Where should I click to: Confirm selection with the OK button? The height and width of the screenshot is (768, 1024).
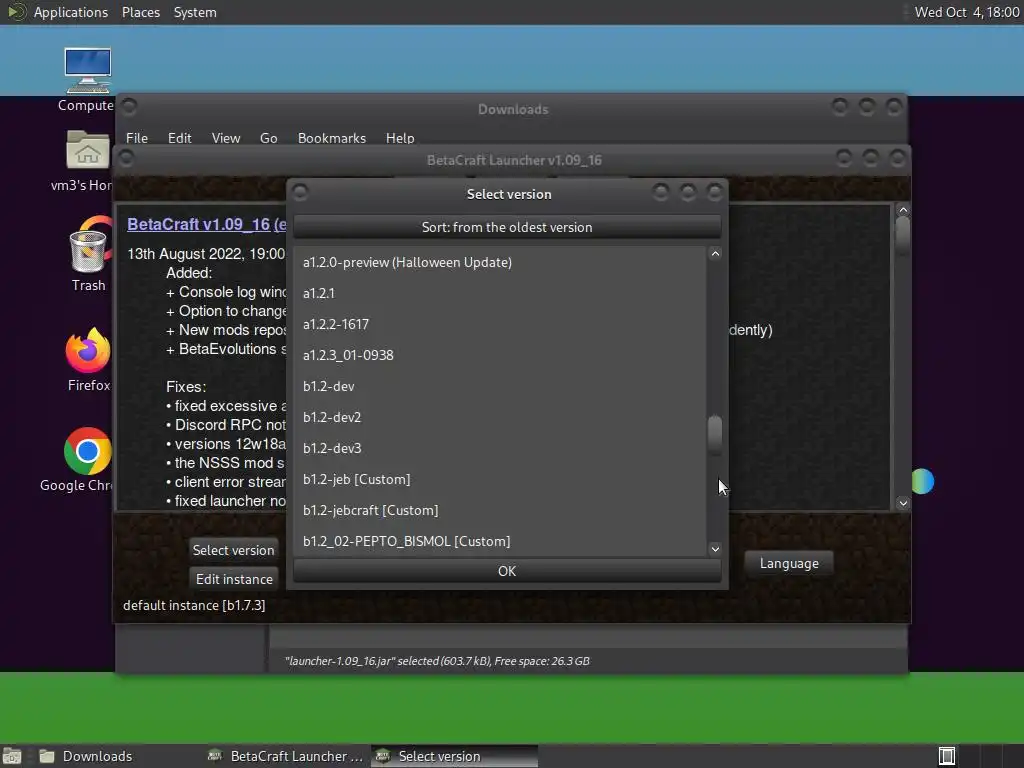(507, 571)
